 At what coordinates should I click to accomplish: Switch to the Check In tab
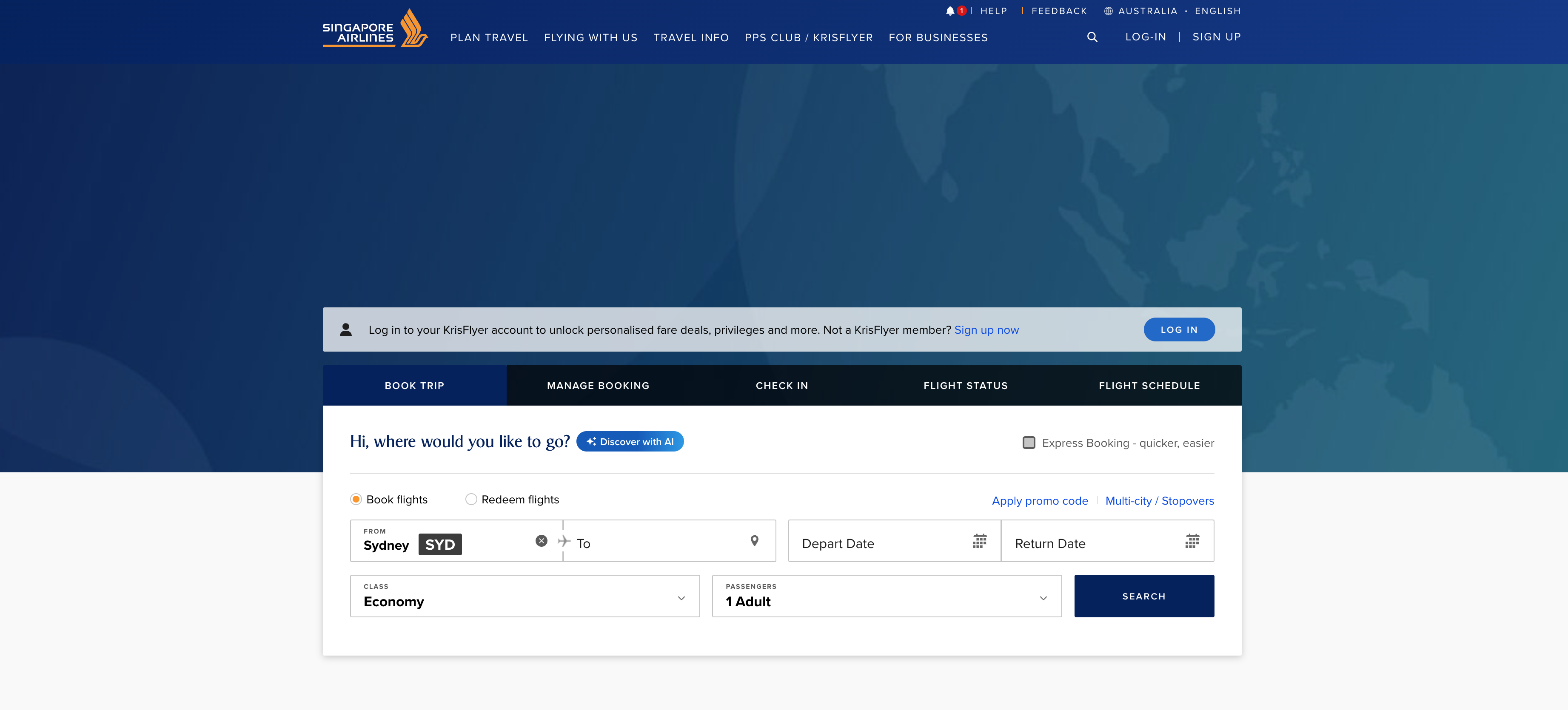pos(782,386)
